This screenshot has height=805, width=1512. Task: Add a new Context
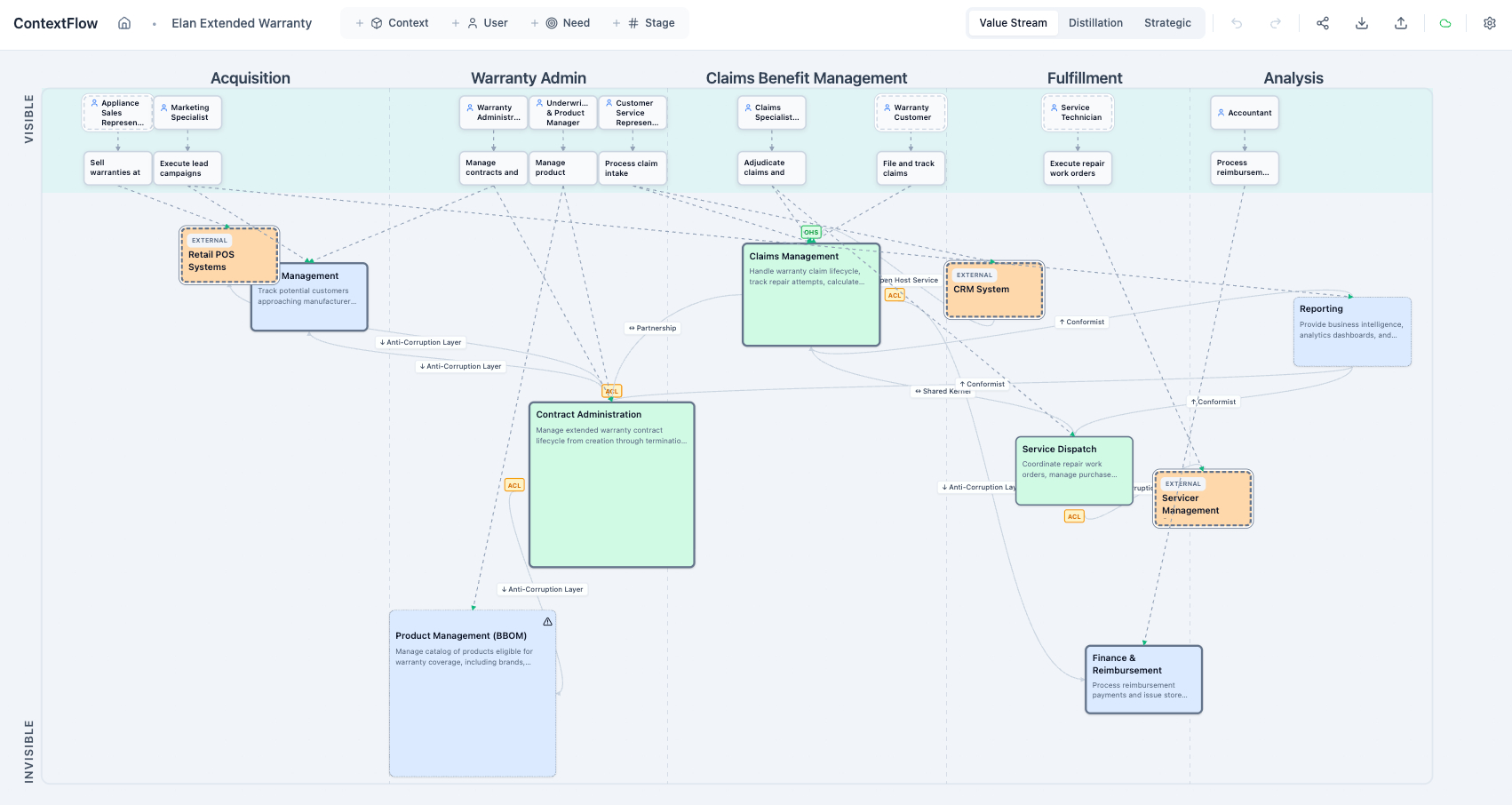[x=392, y=23]
